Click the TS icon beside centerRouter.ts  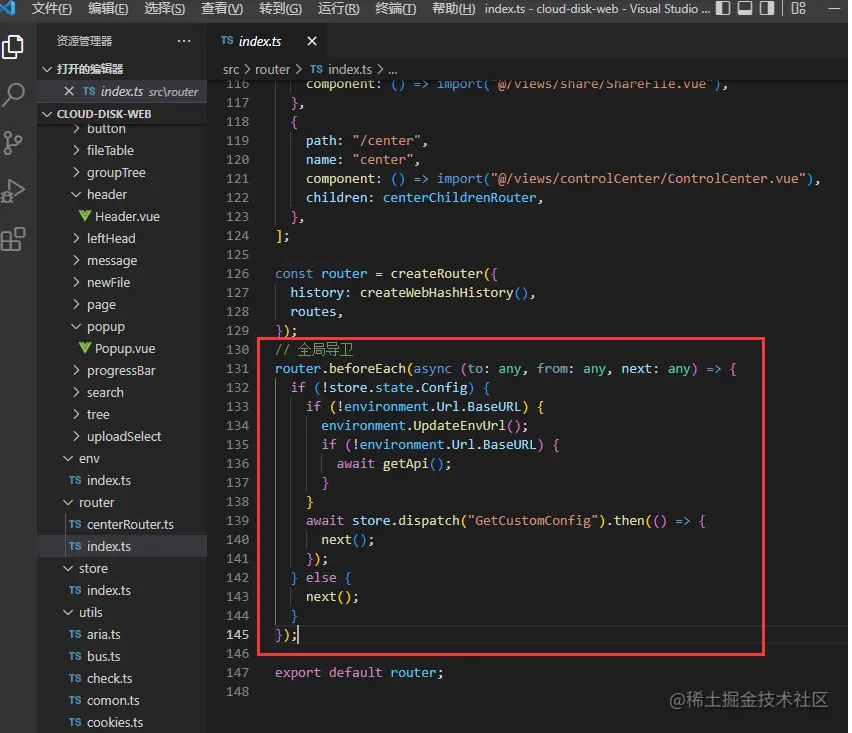click(x=75, y=524)
